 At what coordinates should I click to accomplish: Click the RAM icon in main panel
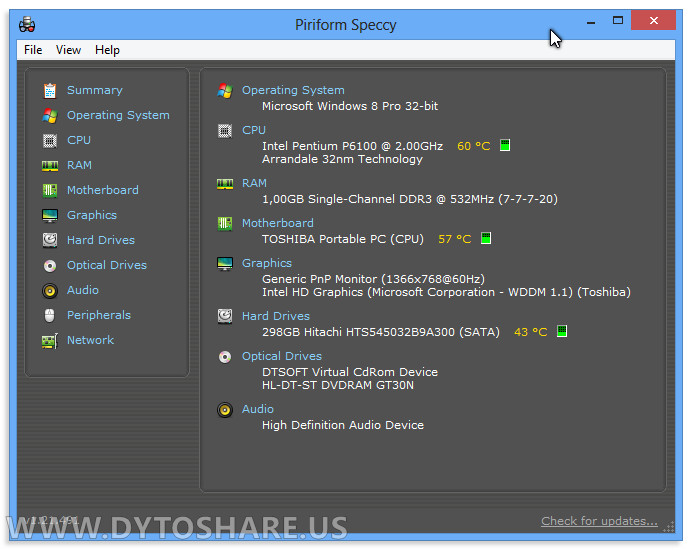click(225, 184)
